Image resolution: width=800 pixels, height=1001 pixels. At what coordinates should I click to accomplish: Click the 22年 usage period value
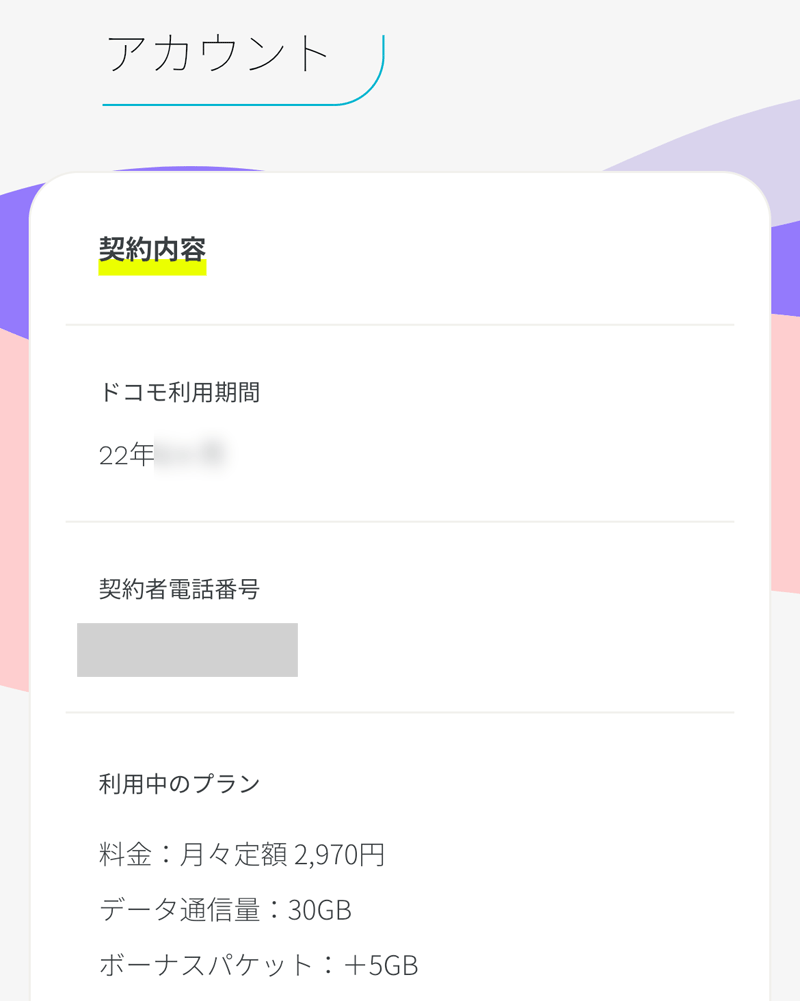coord(126,455)
